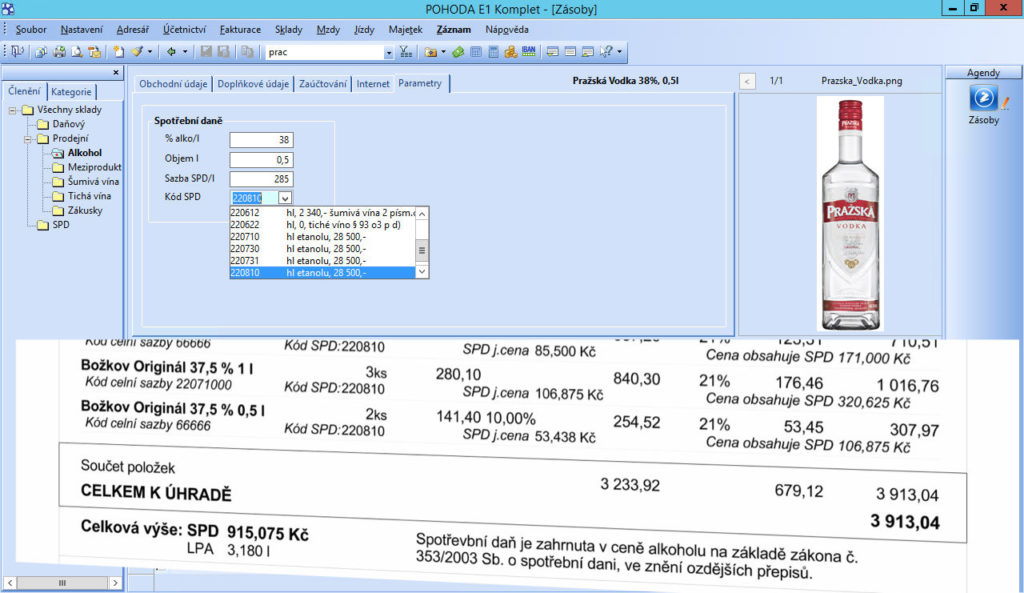Viewport: 1024px width, 593px height.
Task: Click the third window layout icon
Action: 588,52
